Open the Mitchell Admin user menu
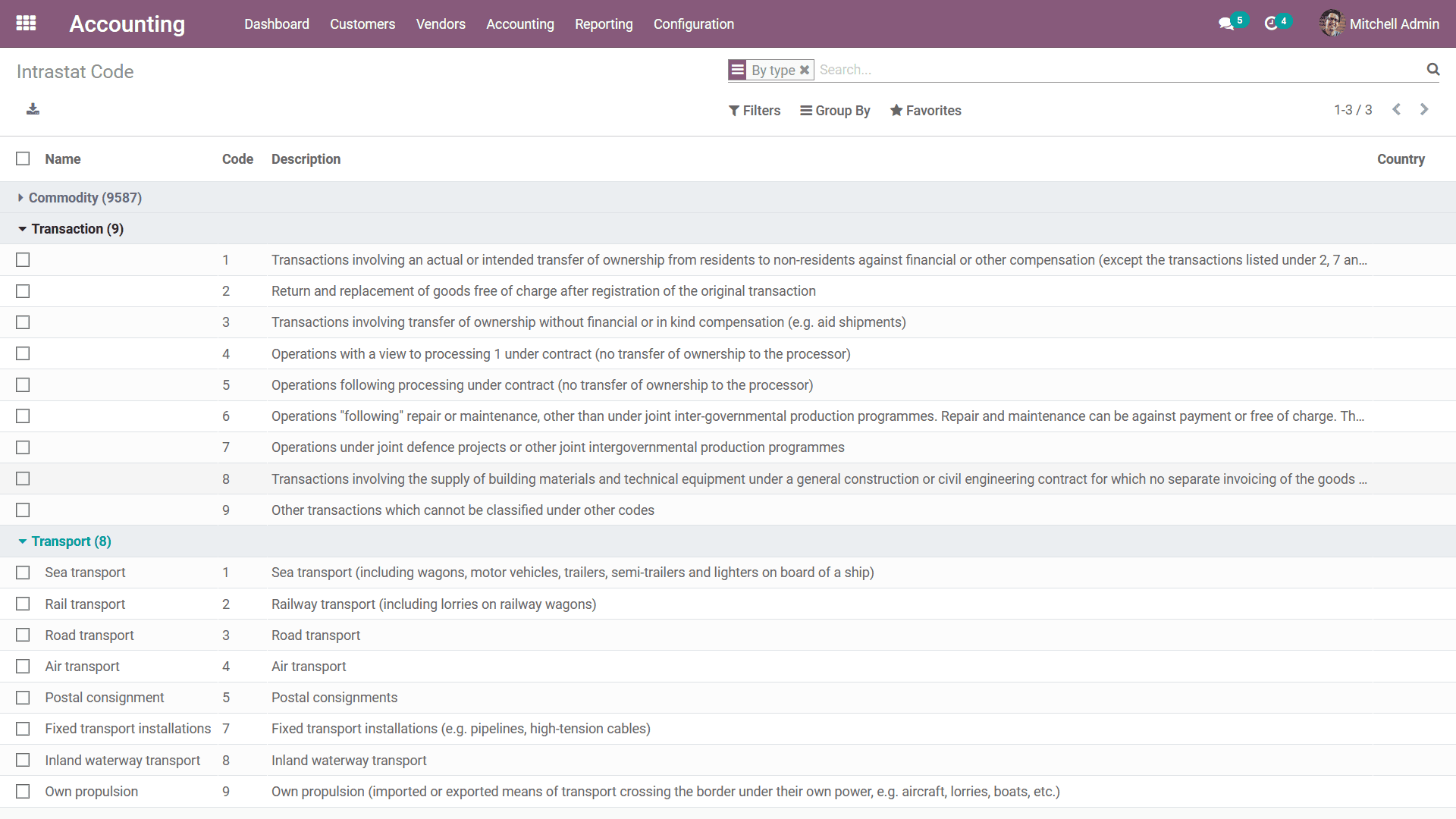This screenshot has width=1456, height=819. pos(1379,24)
